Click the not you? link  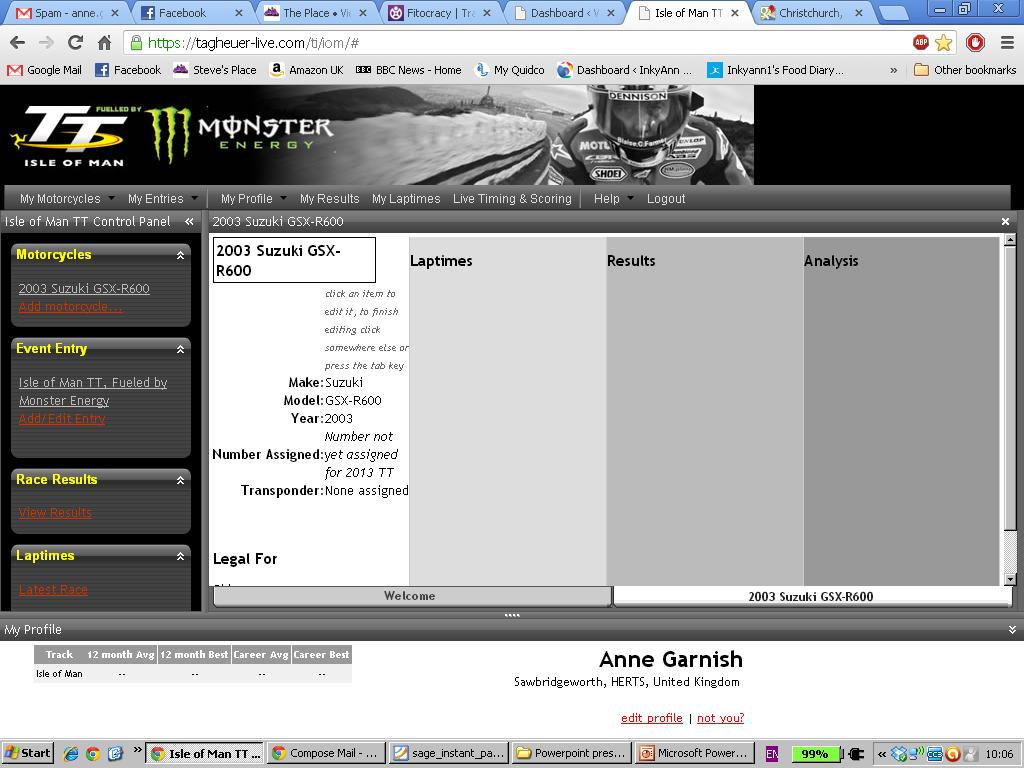720,718
